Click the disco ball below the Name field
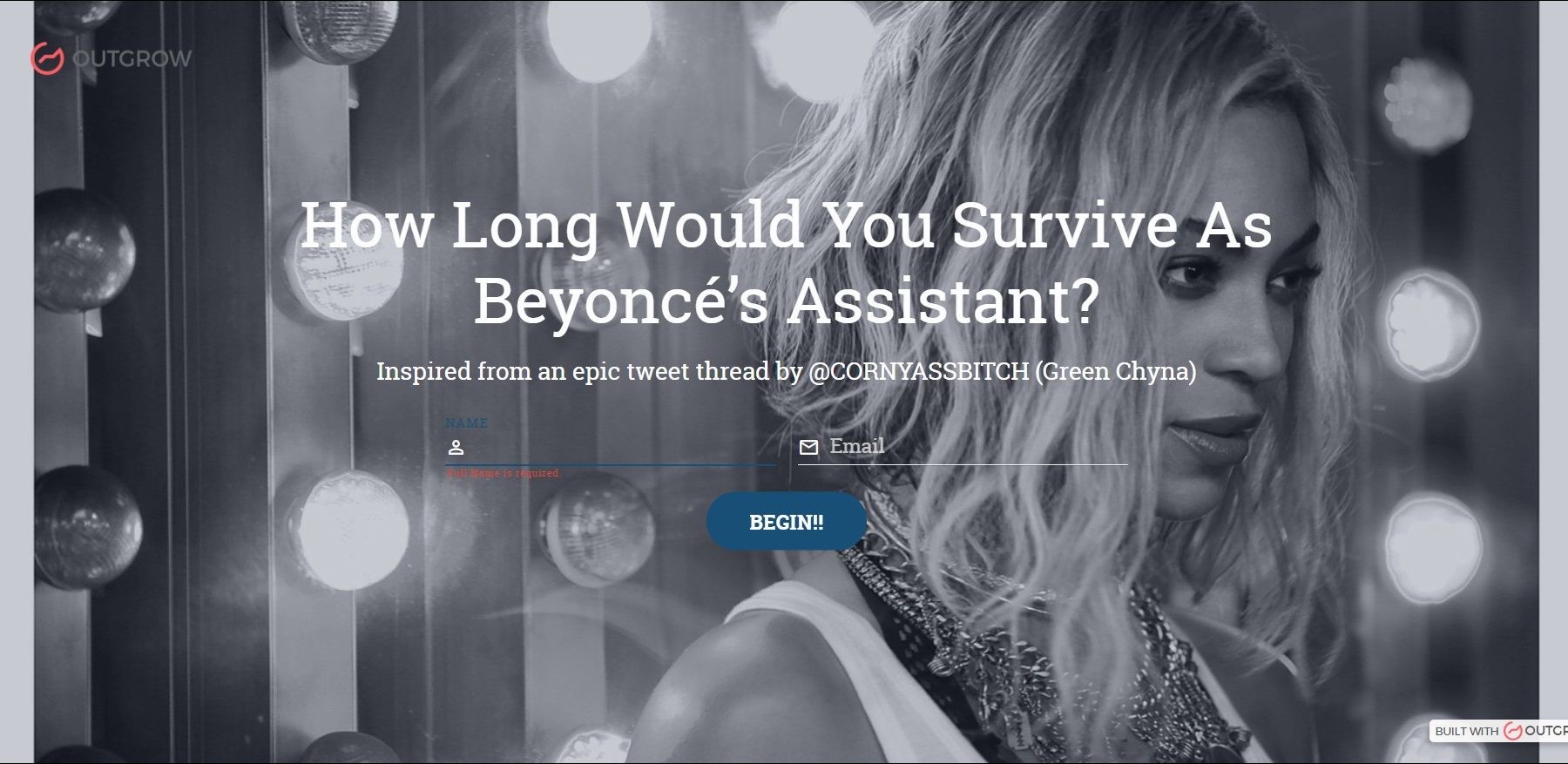 tap(597, 527)
